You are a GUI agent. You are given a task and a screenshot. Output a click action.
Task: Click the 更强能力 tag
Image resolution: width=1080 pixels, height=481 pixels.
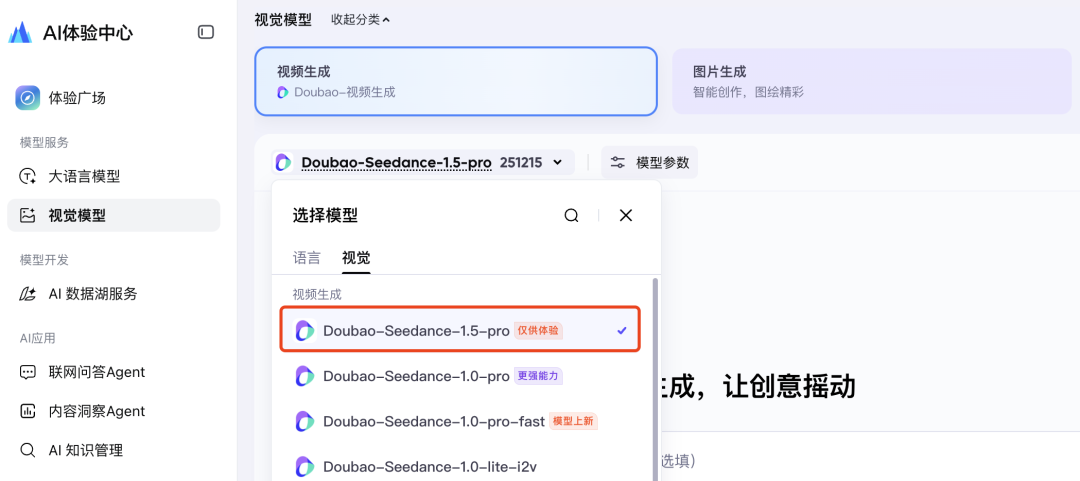pyautogui.click(x=538, y=376)
